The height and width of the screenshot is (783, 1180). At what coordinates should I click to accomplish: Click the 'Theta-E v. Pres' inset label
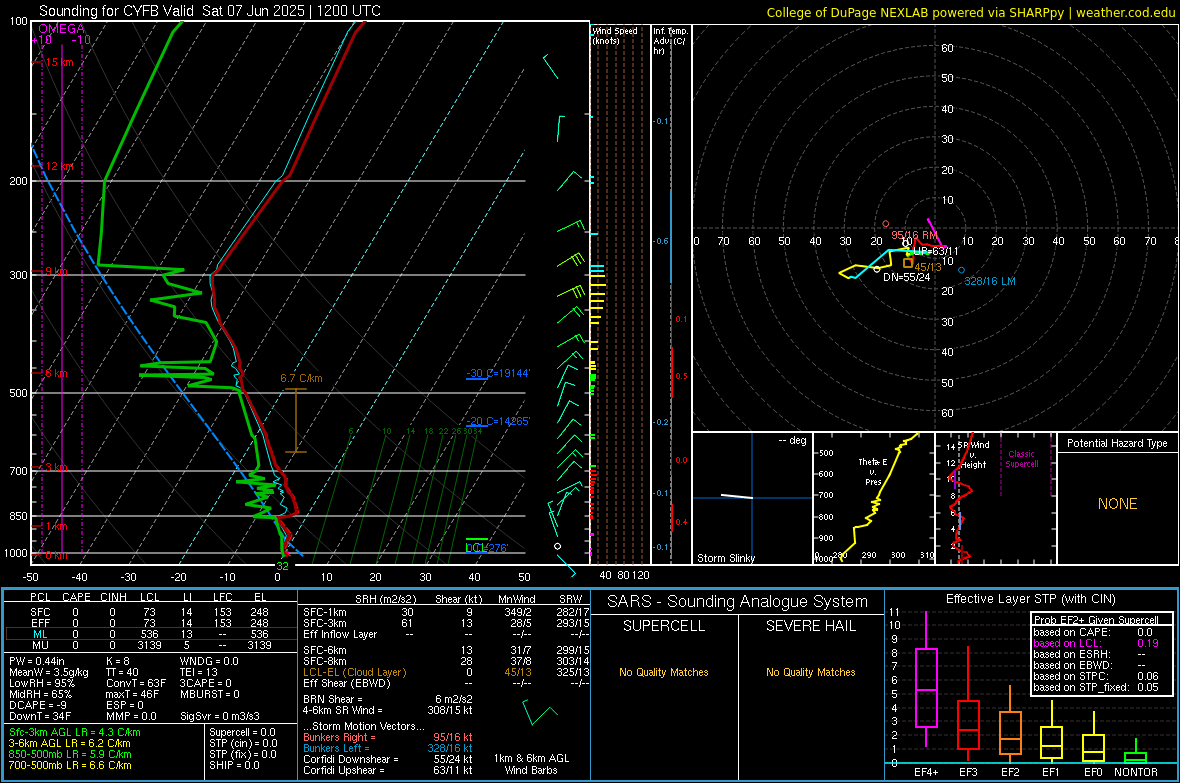[872, 471]
